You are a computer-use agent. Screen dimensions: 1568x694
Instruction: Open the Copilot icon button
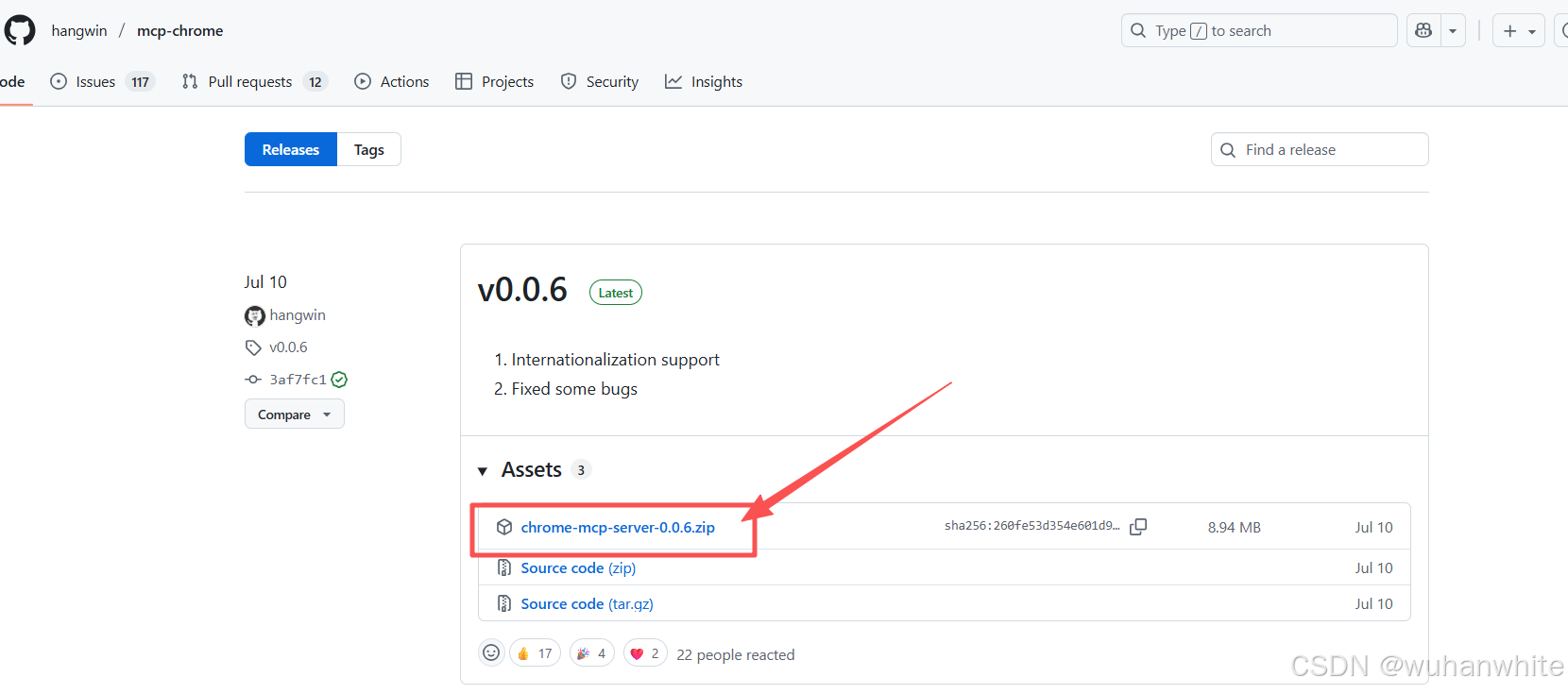tap(1423, 30)
